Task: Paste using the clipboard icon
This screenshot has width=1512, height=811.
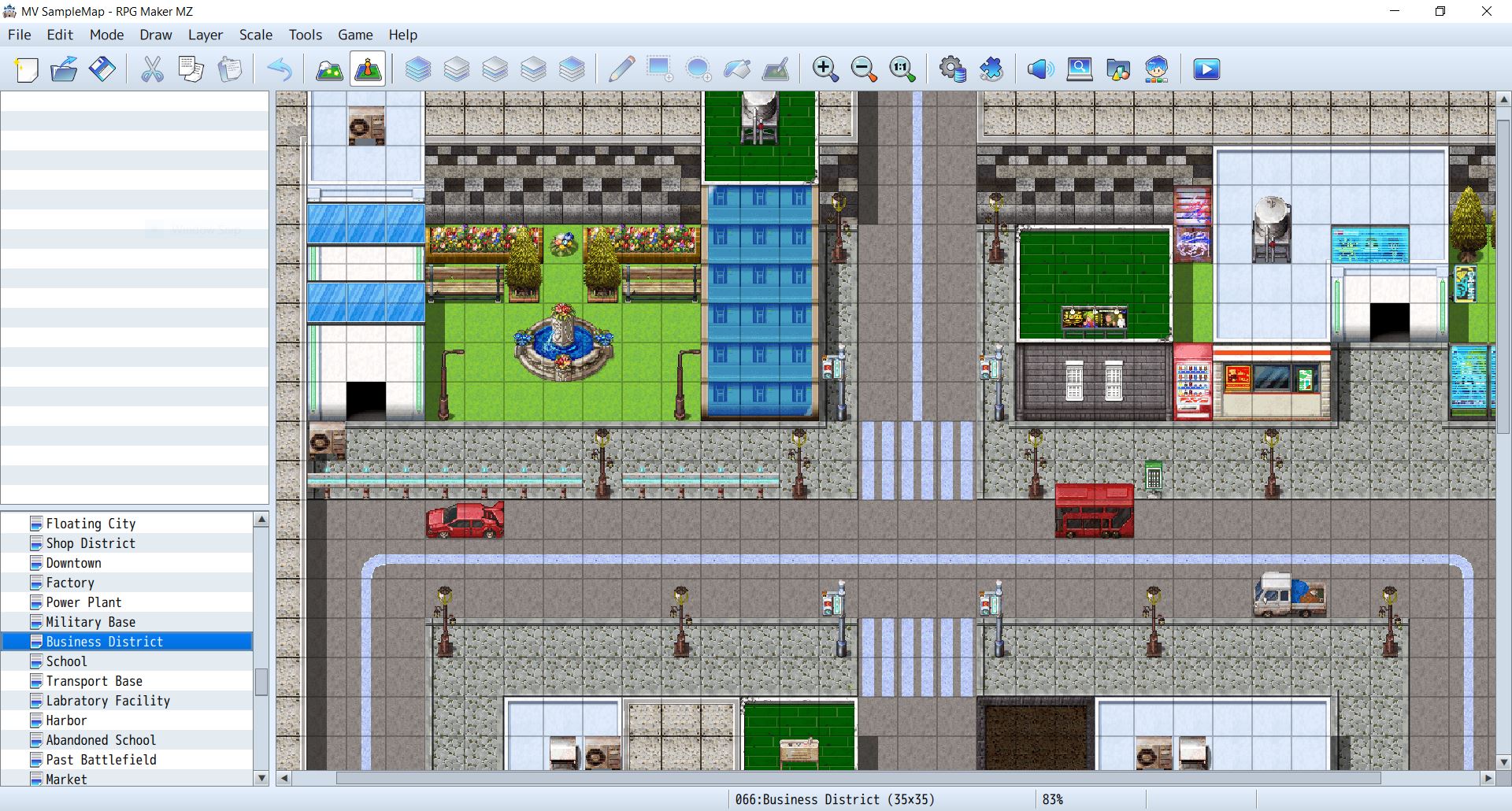Action: 229,69
